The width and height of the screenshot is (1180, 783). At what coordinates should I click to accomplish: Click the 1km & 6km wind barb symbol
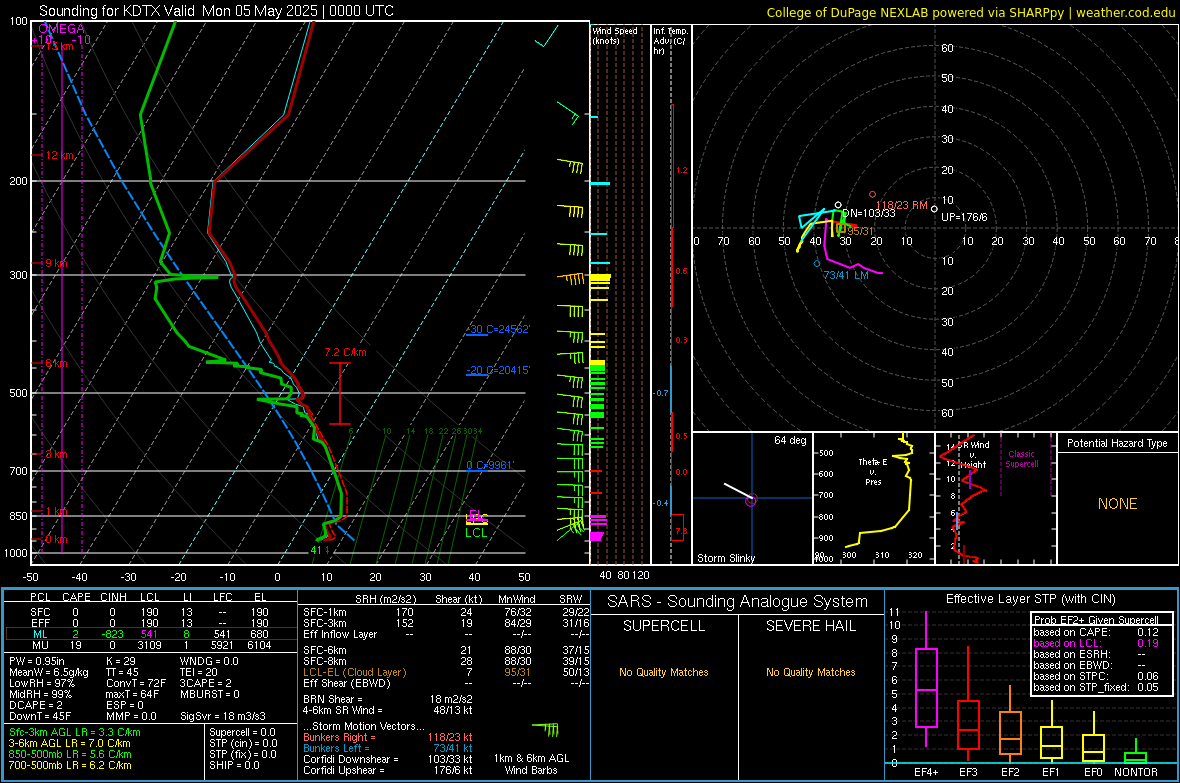[x=545, y=729]
